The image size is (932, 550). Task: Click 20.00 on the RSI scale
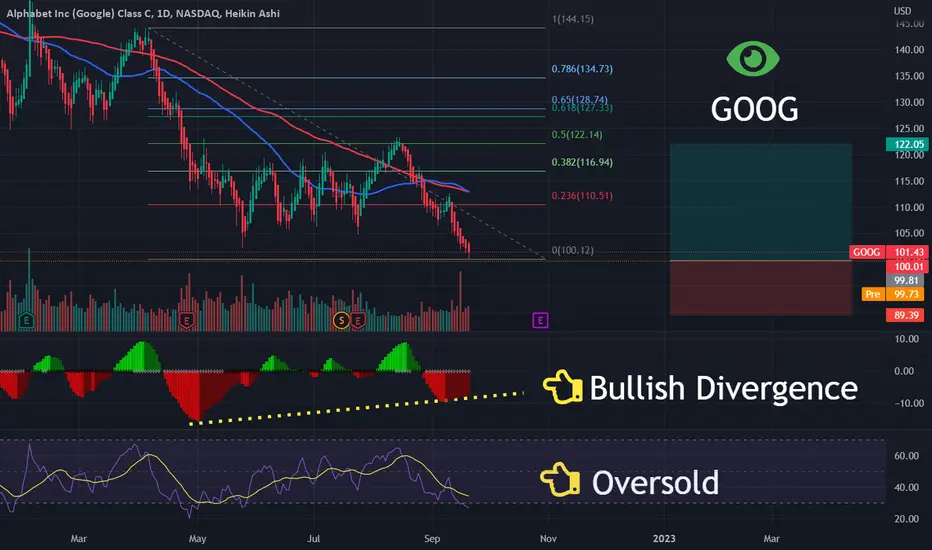906,519
